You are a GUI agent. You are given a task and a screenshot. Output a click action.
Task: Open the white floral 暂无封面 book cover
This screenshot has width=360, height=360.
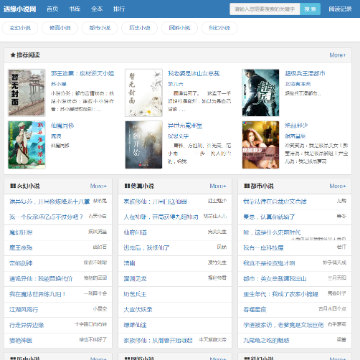[x=144, y=93]
